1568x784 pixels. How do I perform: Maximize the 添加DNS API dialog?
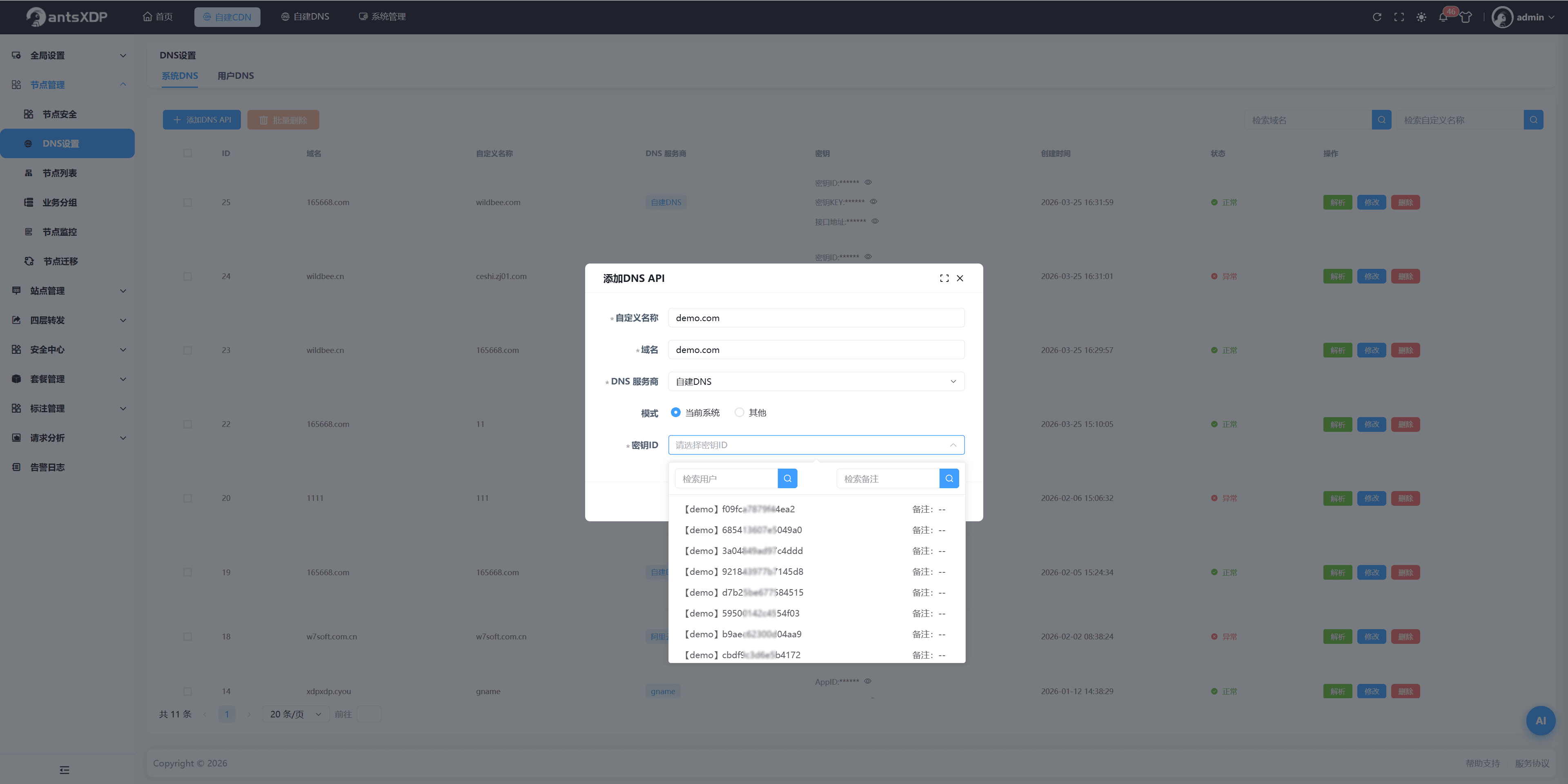(x=944, y=278)
